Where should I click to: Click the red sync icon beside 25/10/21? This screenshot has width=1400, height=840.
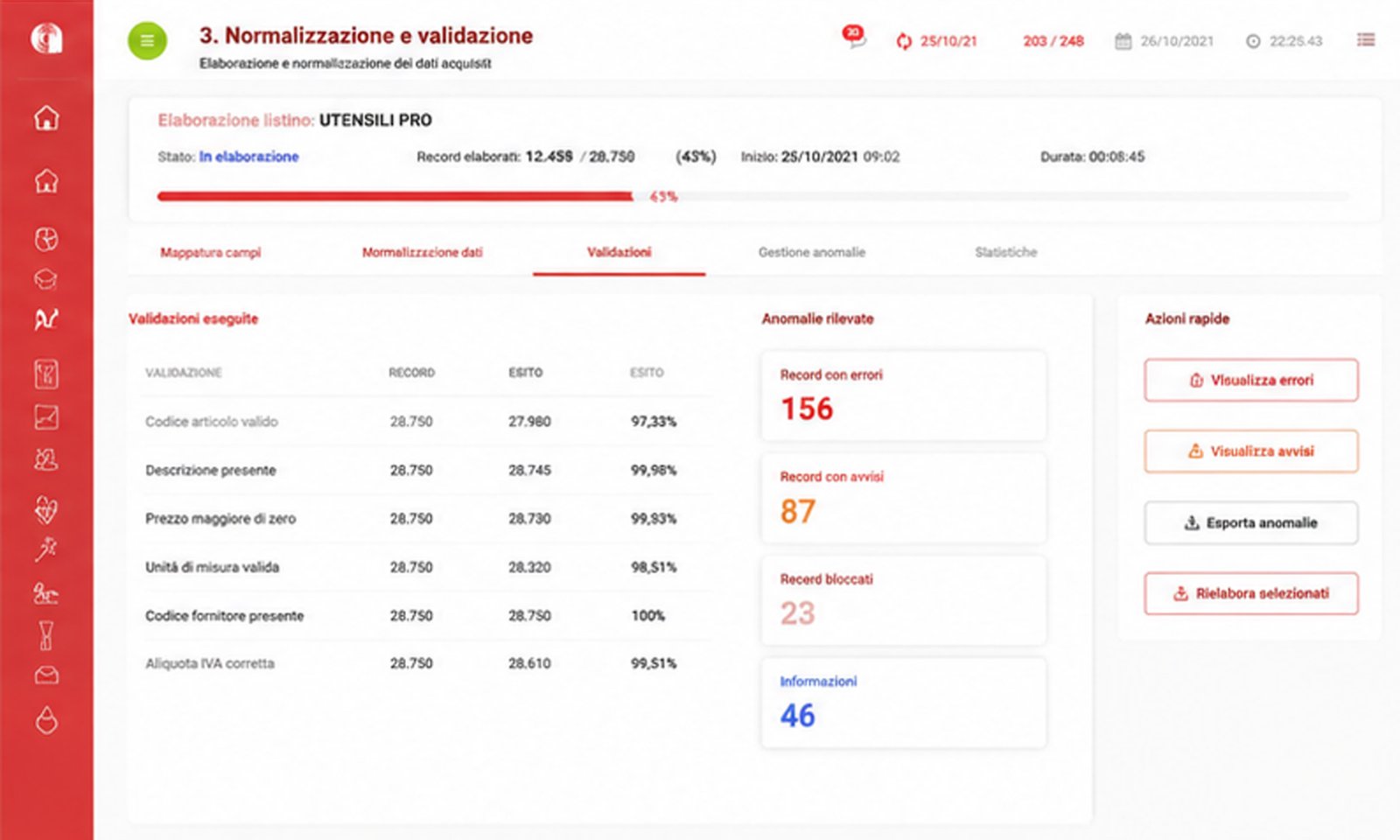click(904, 41)
